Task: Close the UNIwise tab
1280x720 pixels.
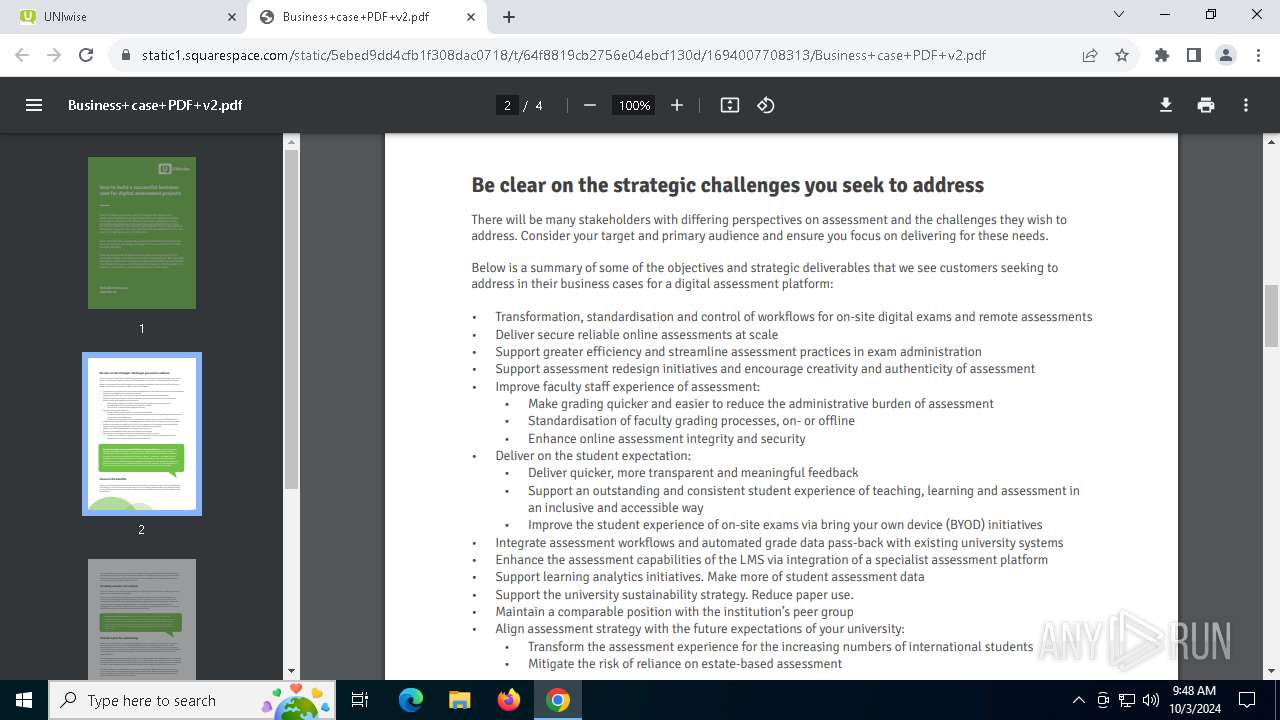Action: (232, 17)
